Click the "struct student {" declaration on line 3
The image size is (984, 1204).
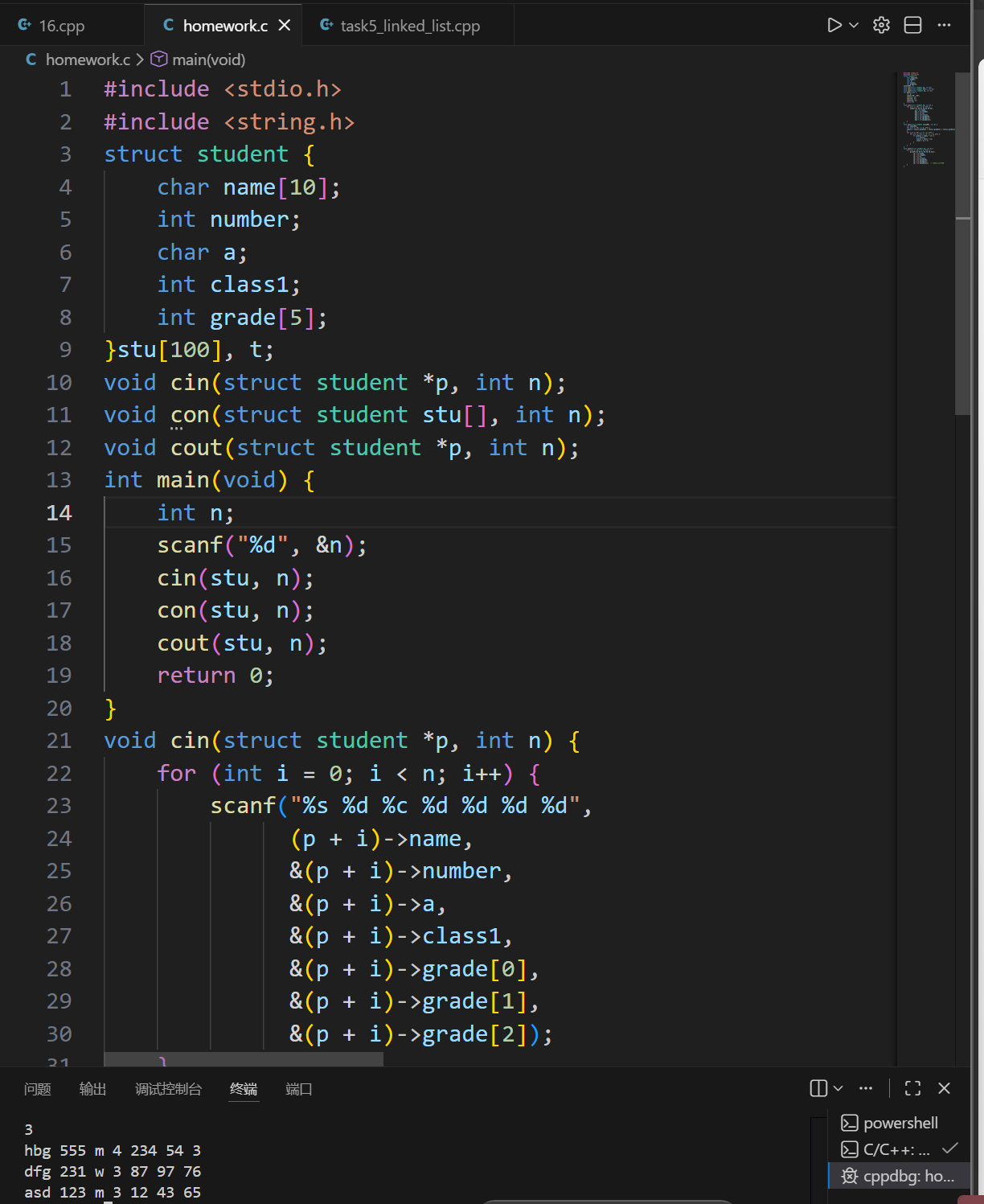pyautogui.click(x=209, y=154)
